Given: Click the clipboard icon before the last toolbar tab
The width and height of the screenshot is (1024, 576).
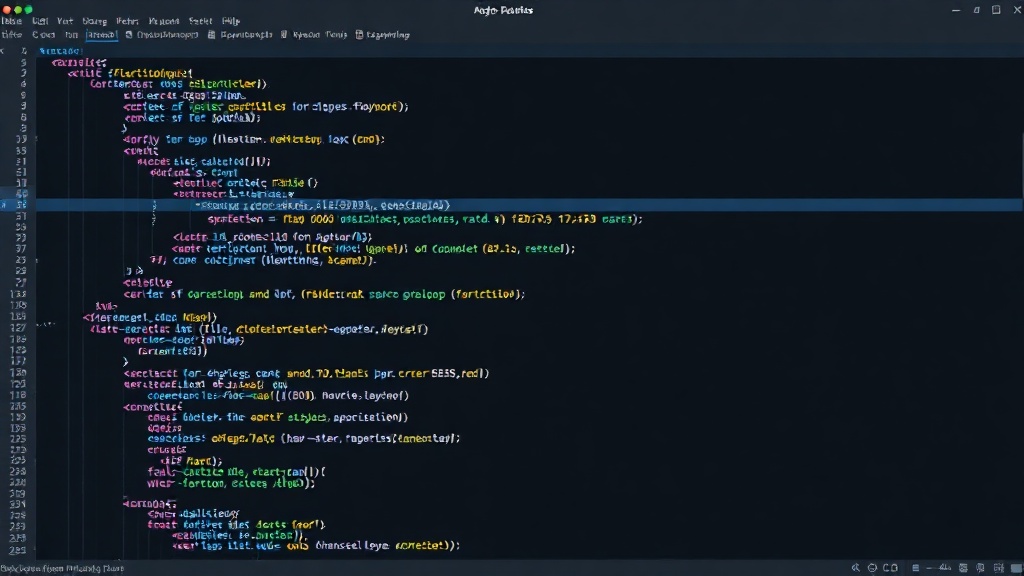Looking at the screenshot, I should (359, 35).
